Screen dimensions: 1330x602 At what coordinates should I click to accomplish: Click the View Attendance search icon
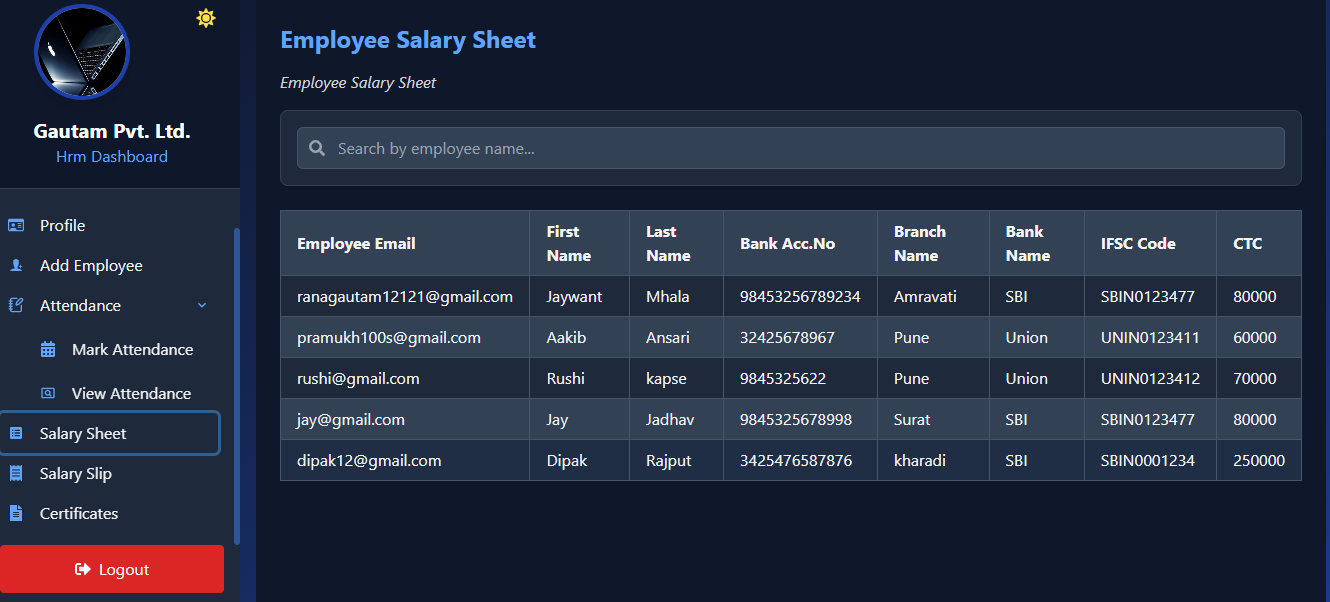point(48,393)
